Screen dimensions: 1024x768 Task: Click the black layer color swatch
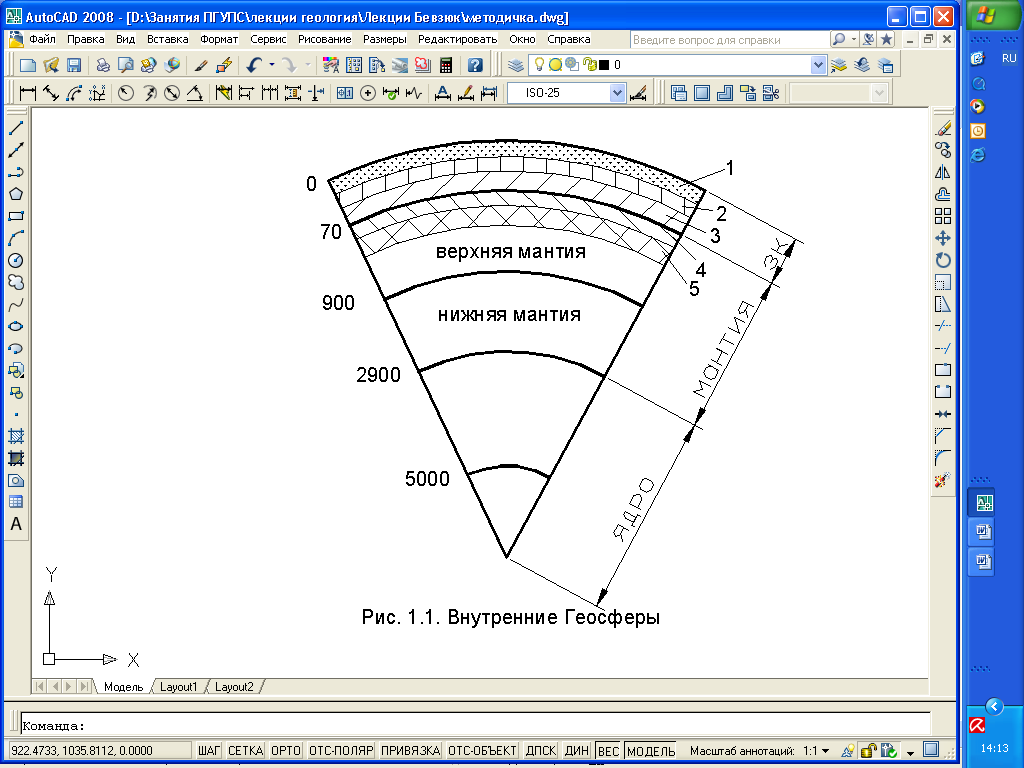click(x=604, y=65)
